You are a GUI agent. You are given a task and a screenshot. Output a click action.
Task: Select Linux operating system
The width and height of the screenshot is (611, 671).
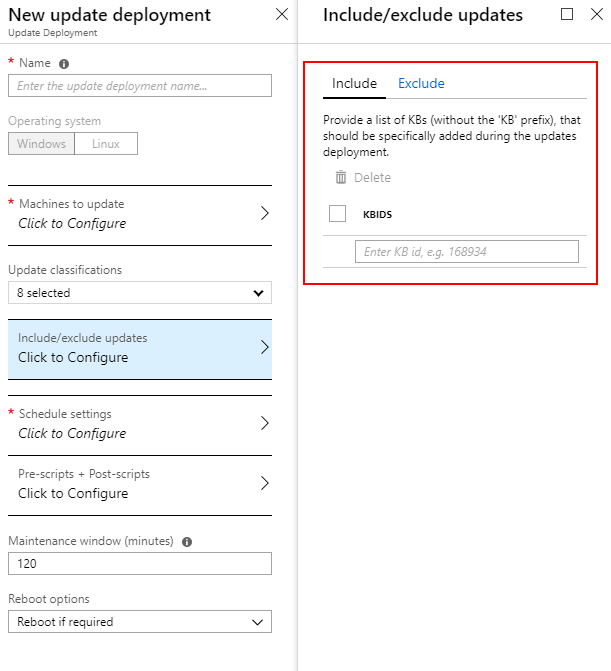(106, 144)
